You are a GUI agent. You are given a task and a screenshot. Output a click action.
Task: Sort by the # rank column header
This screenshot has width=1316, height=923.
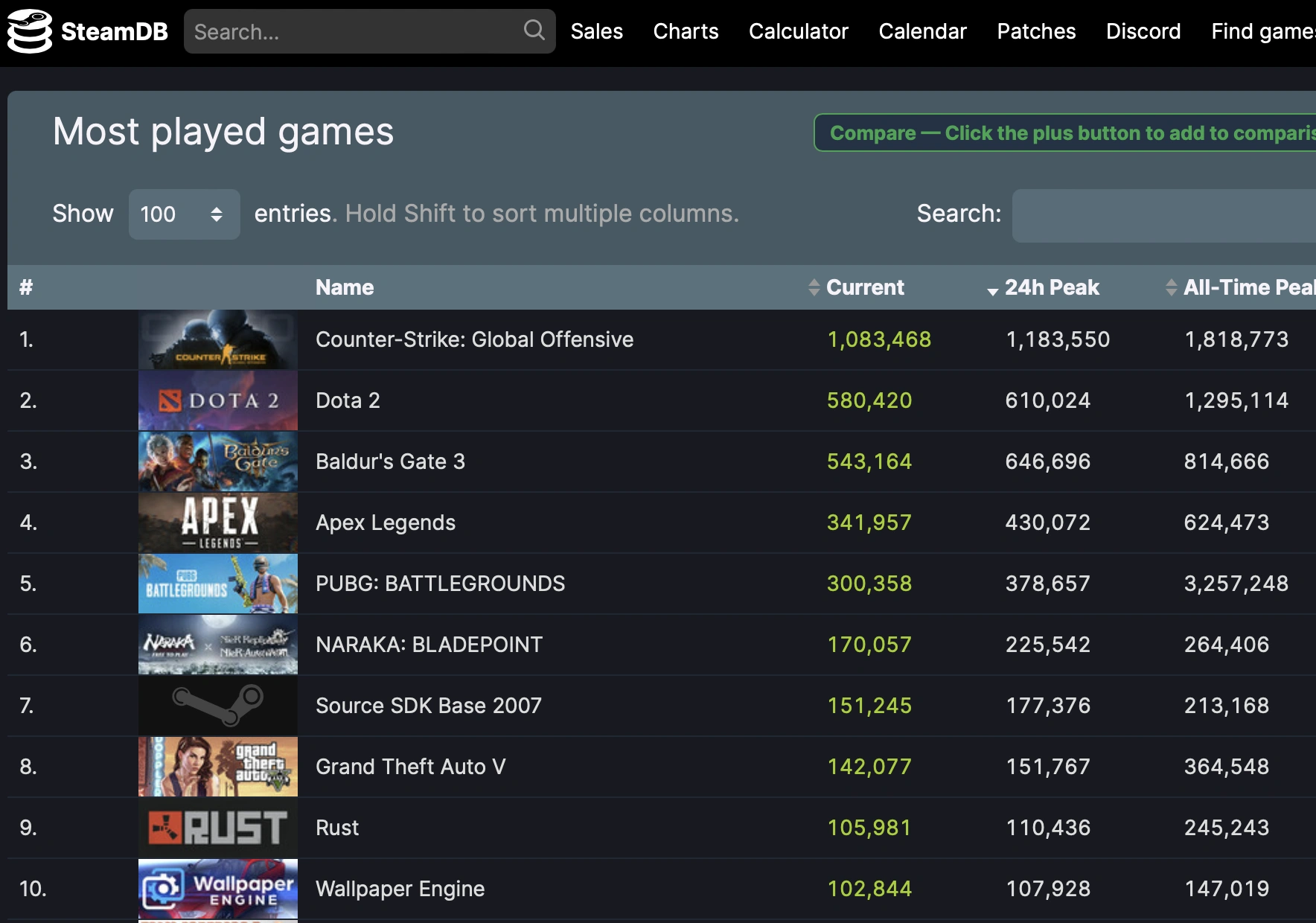coord(26,287)
